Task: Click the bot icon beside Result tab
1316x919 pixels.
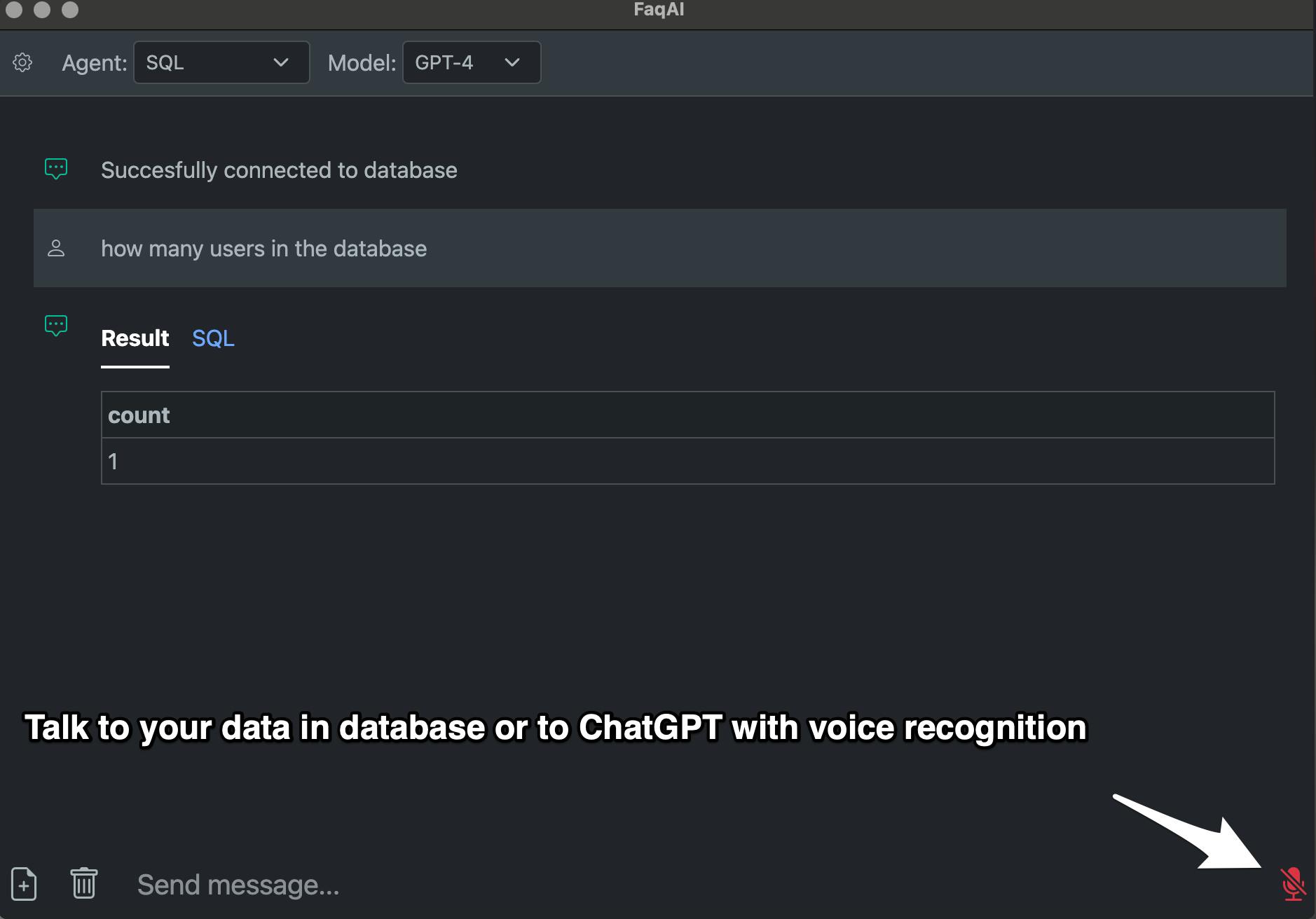Action: click(x=56, y=326)
